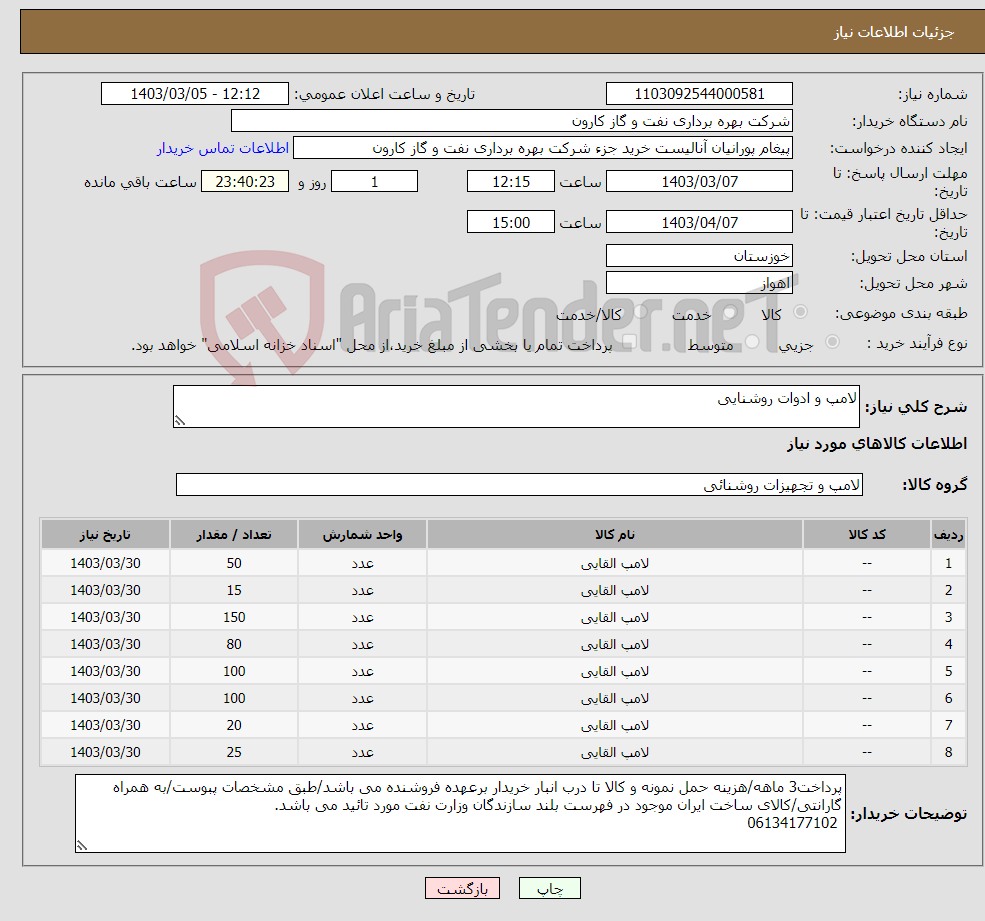Click the چاپ (print) button
985x921 pixels.
(x=550, y=888)
